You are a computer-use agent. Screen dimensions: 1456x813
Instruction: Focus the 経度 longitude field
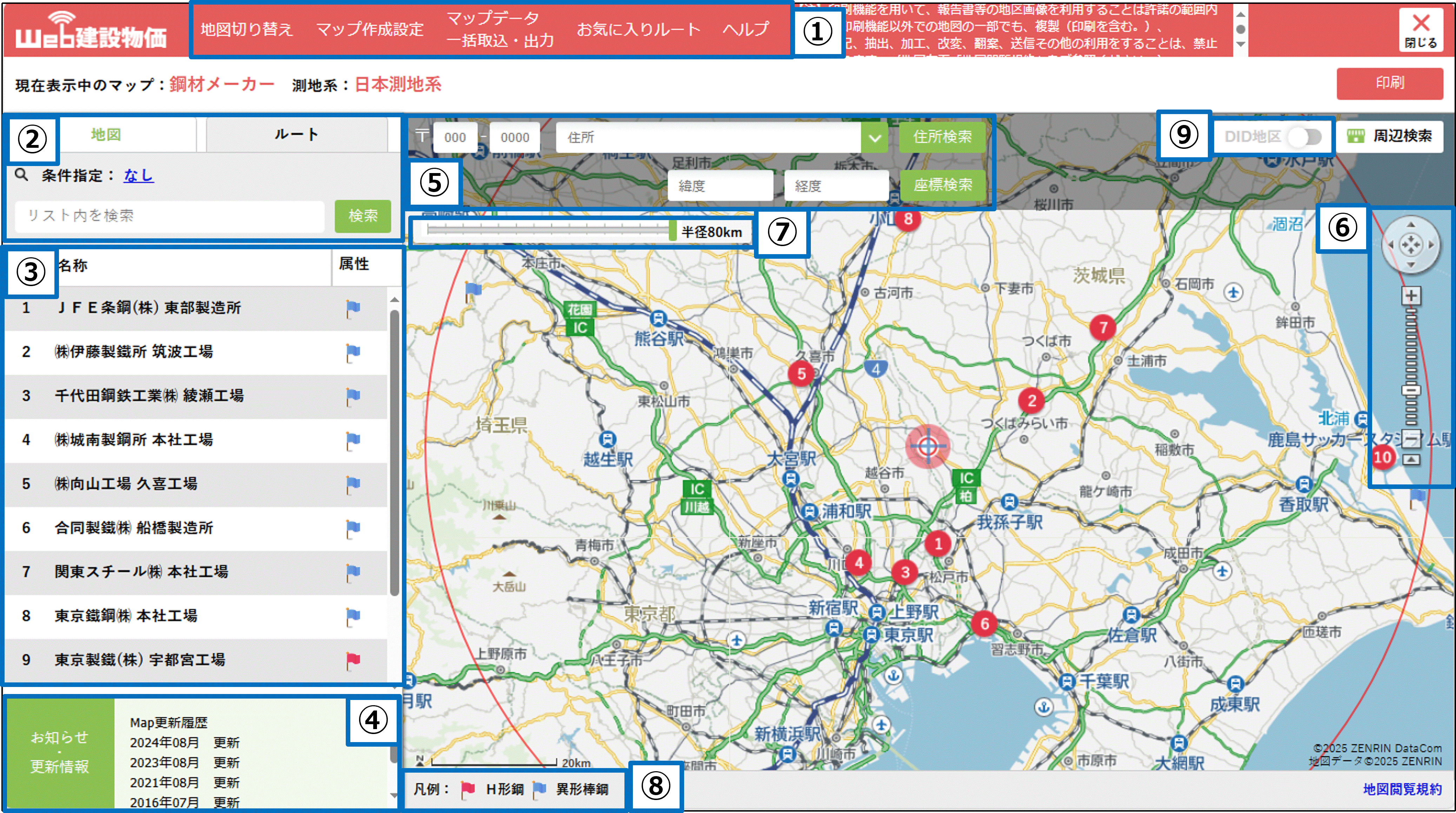836,186
